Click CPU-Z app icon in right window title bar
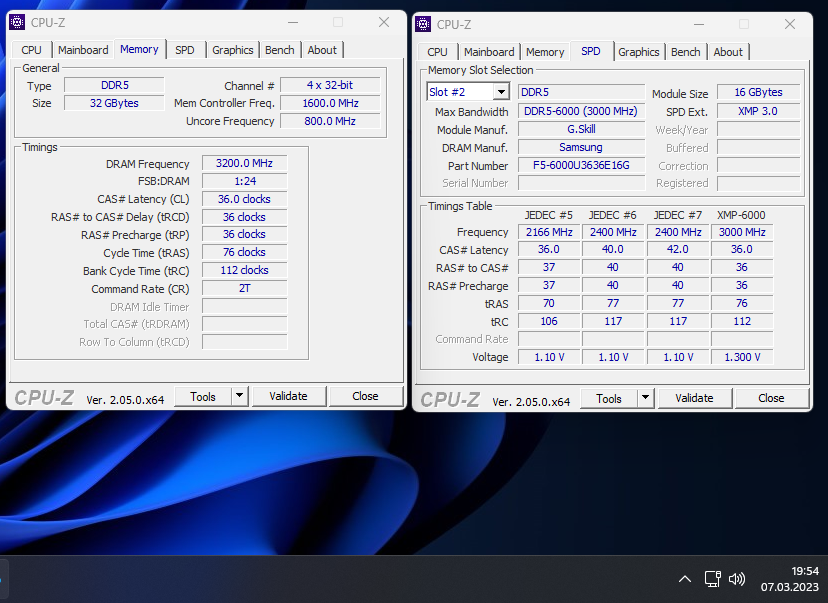 423,24
